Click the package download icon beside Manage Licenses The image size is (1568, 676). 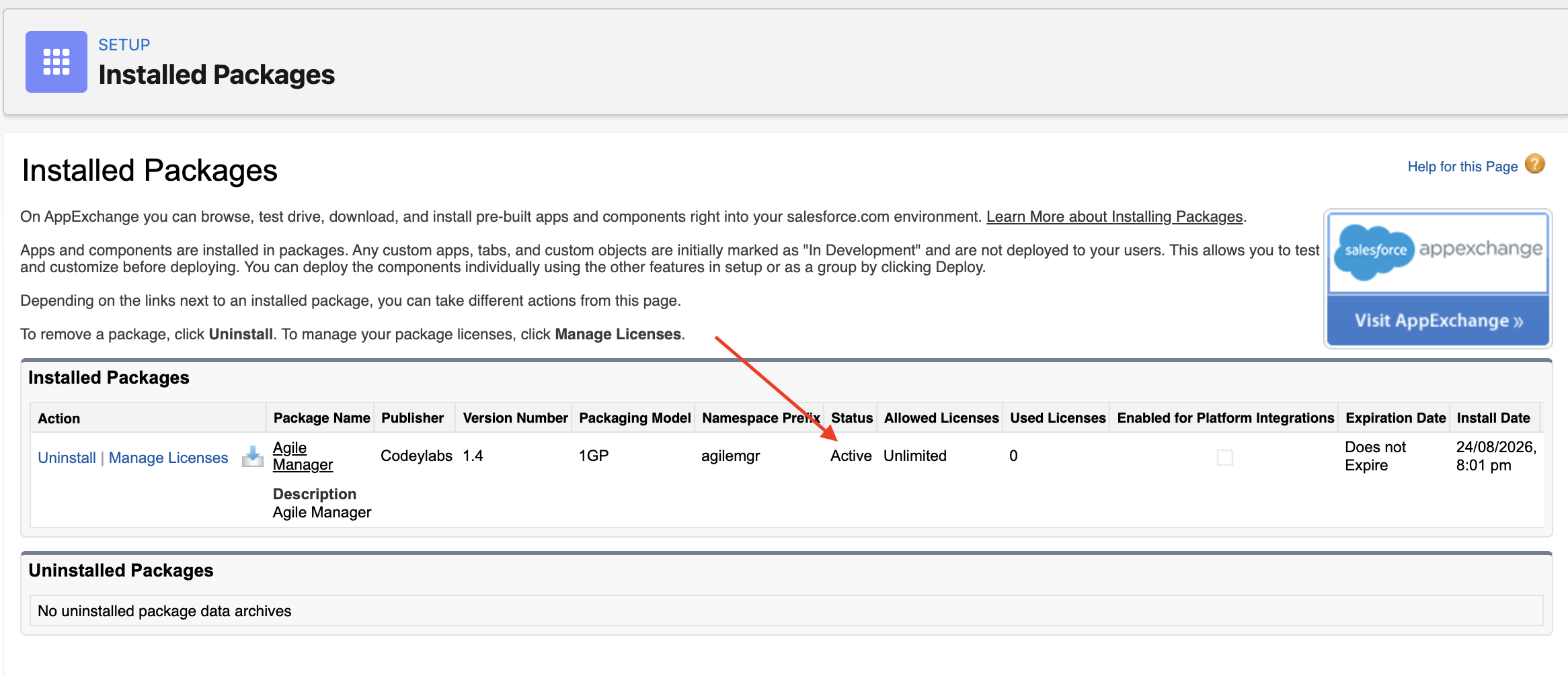(x=253, y=456)
